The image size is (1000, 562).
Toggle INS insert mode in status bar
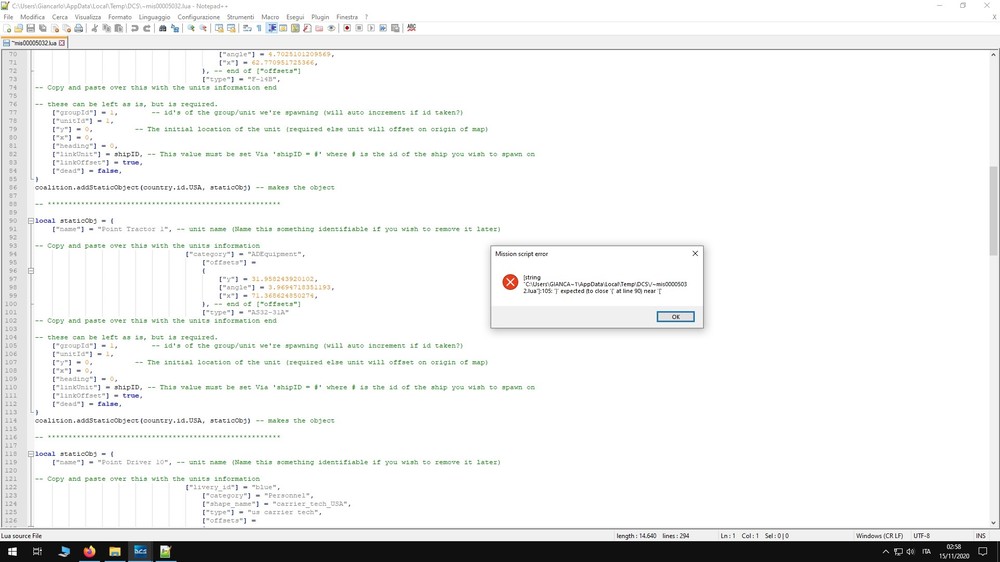click(x=980, y=536)
